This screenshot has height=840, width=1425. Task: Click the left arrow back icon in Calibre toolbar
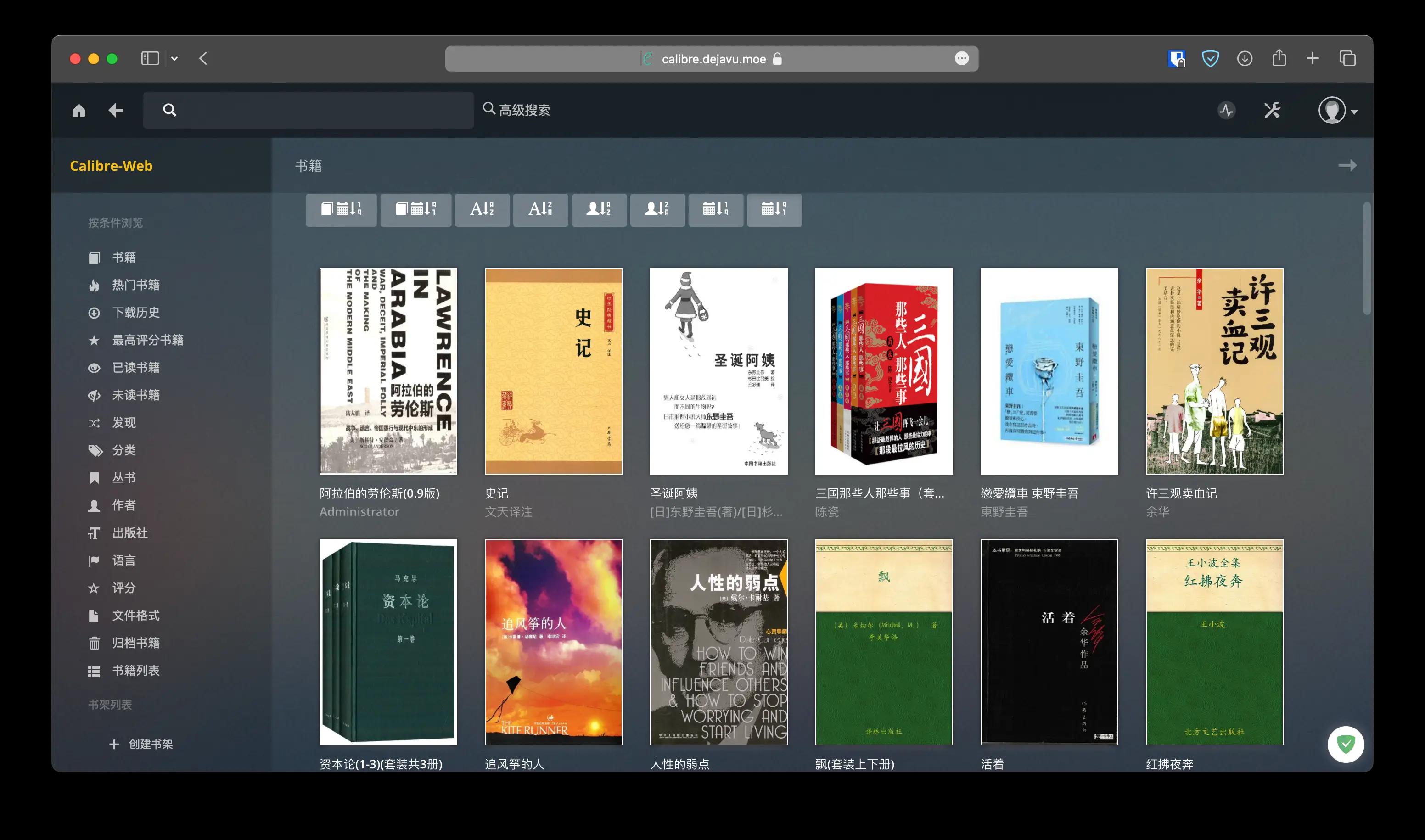[x=116, y=110]
